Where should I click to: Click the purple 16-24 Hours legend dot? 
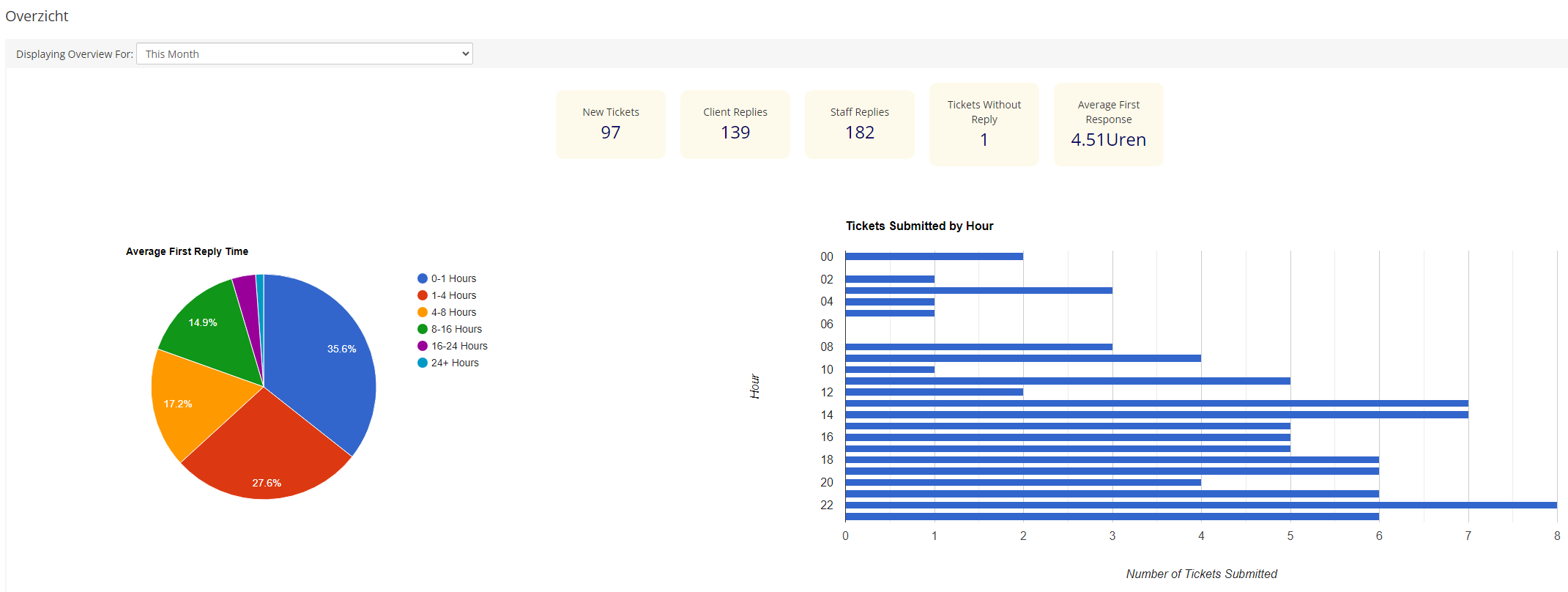[423, 346]
